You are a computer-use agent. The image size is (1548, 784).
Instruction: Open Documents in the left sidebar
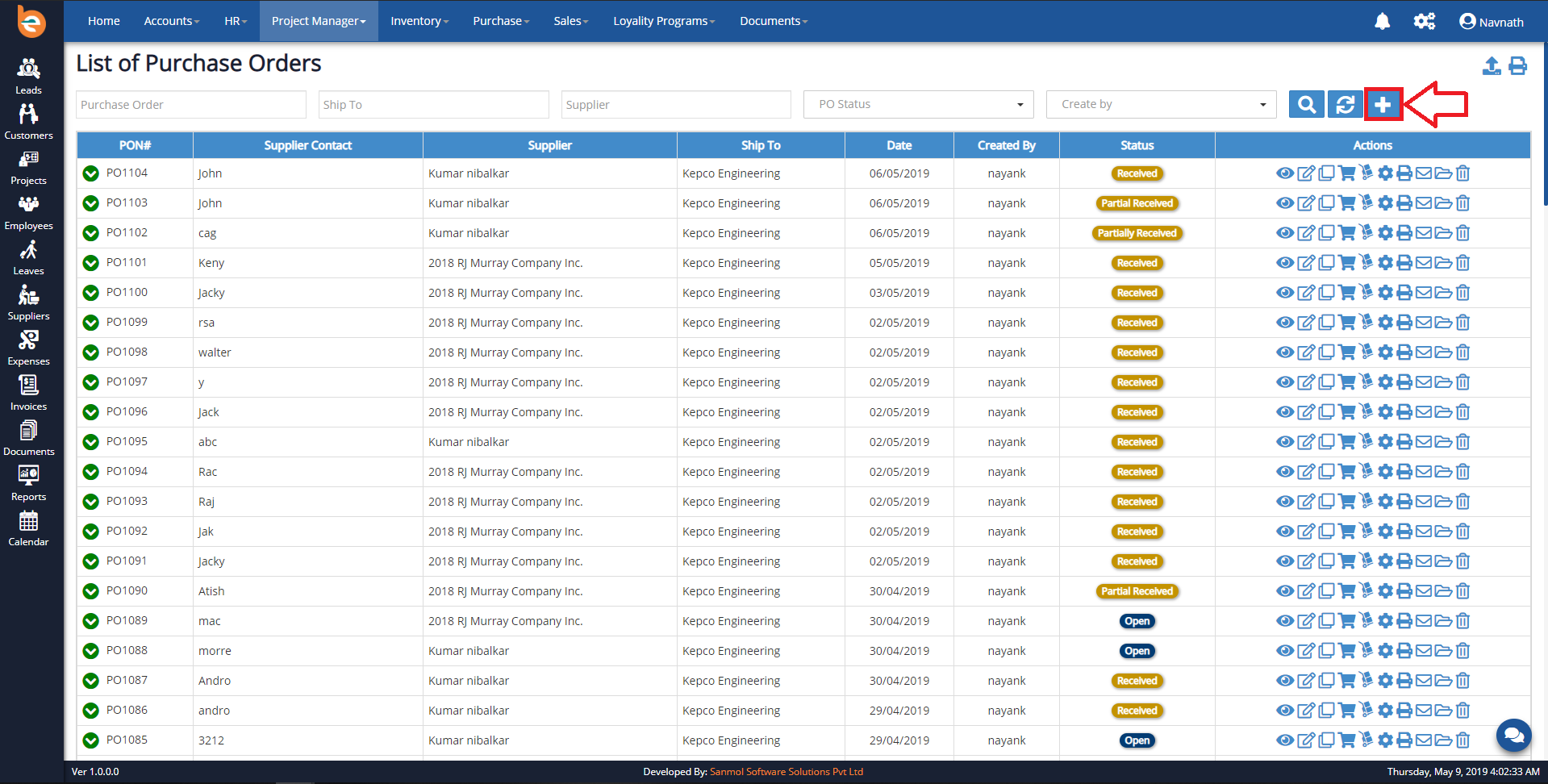[29, 437]
